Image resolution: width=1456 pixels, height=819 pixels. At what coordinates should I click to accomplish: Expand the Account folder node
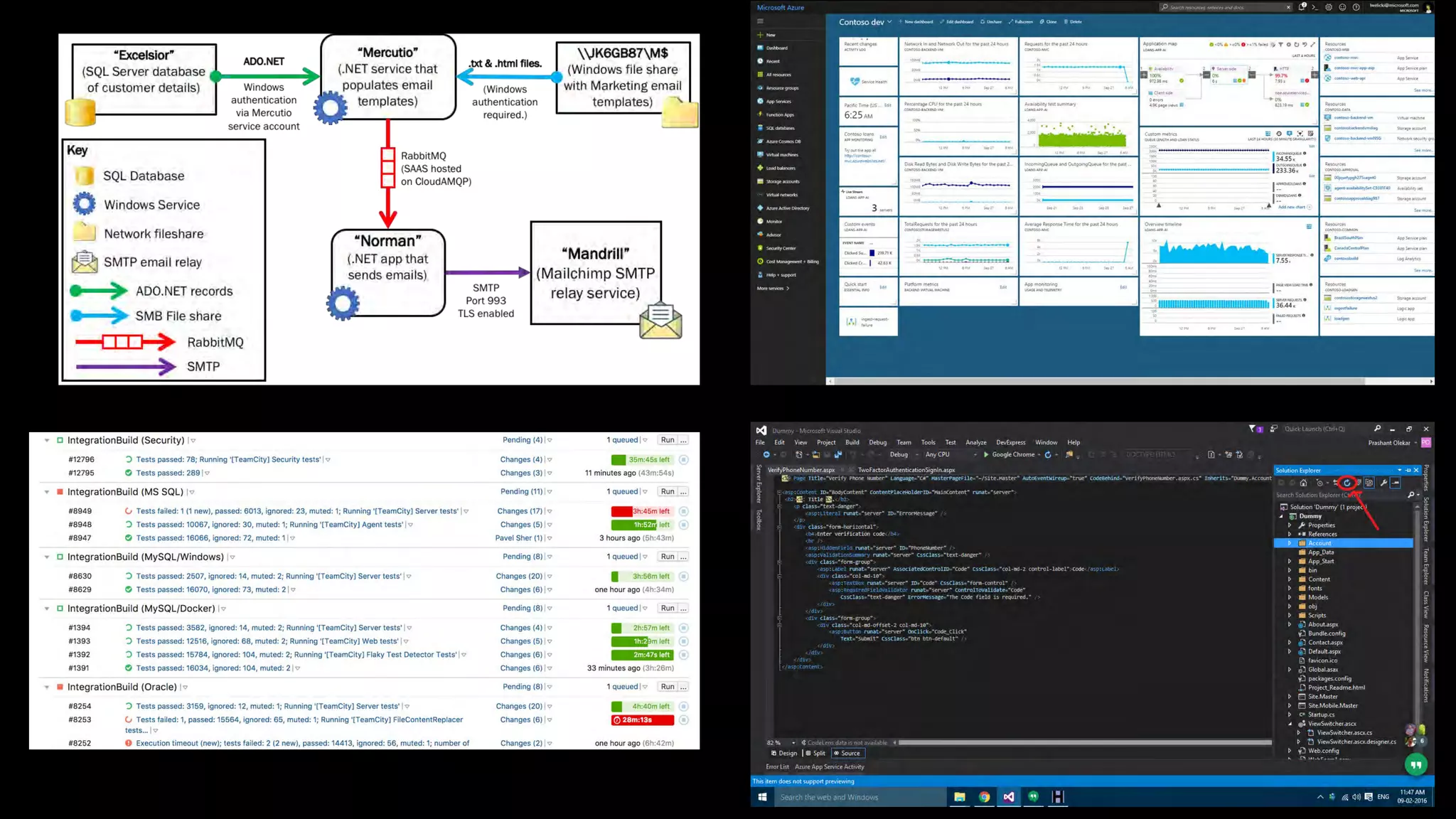click(1290, 543)
